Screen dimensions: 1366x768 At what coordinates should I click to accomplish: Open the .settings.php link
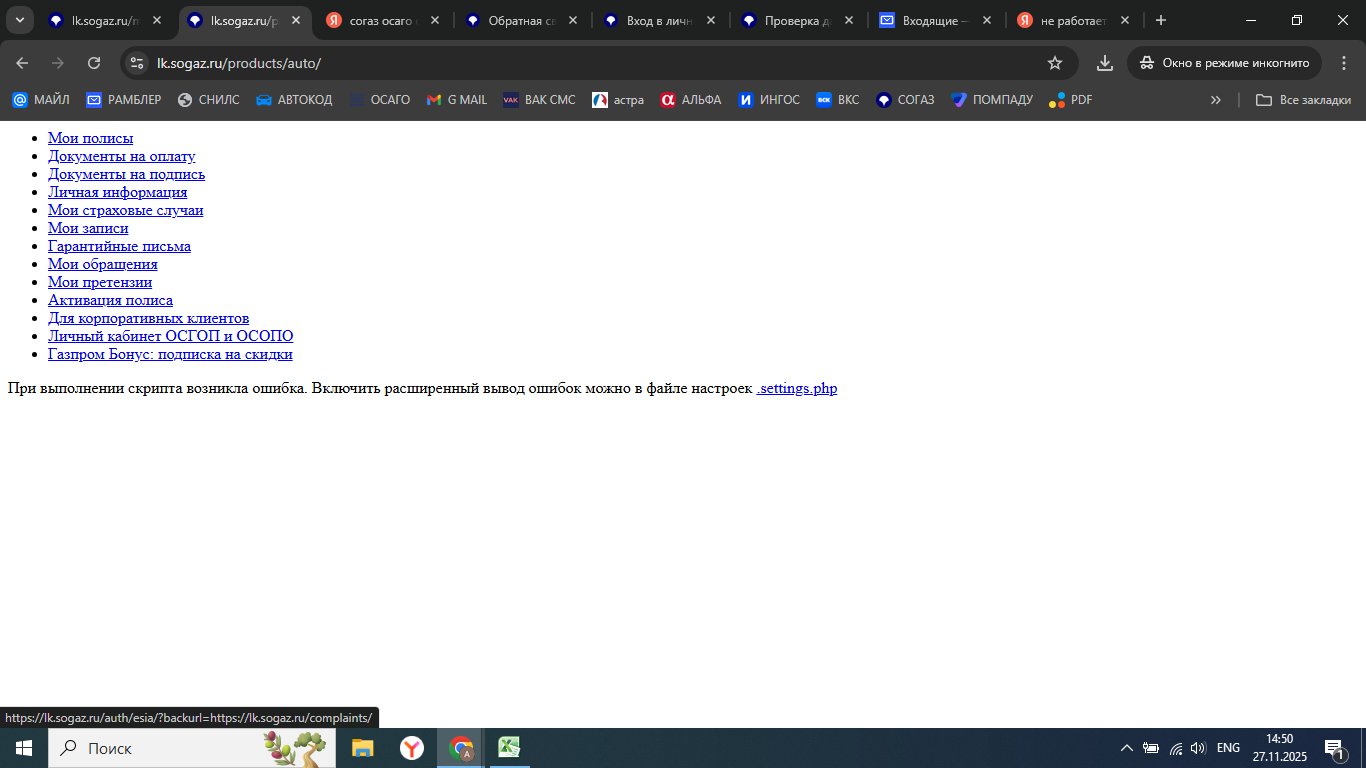(797, 388)
